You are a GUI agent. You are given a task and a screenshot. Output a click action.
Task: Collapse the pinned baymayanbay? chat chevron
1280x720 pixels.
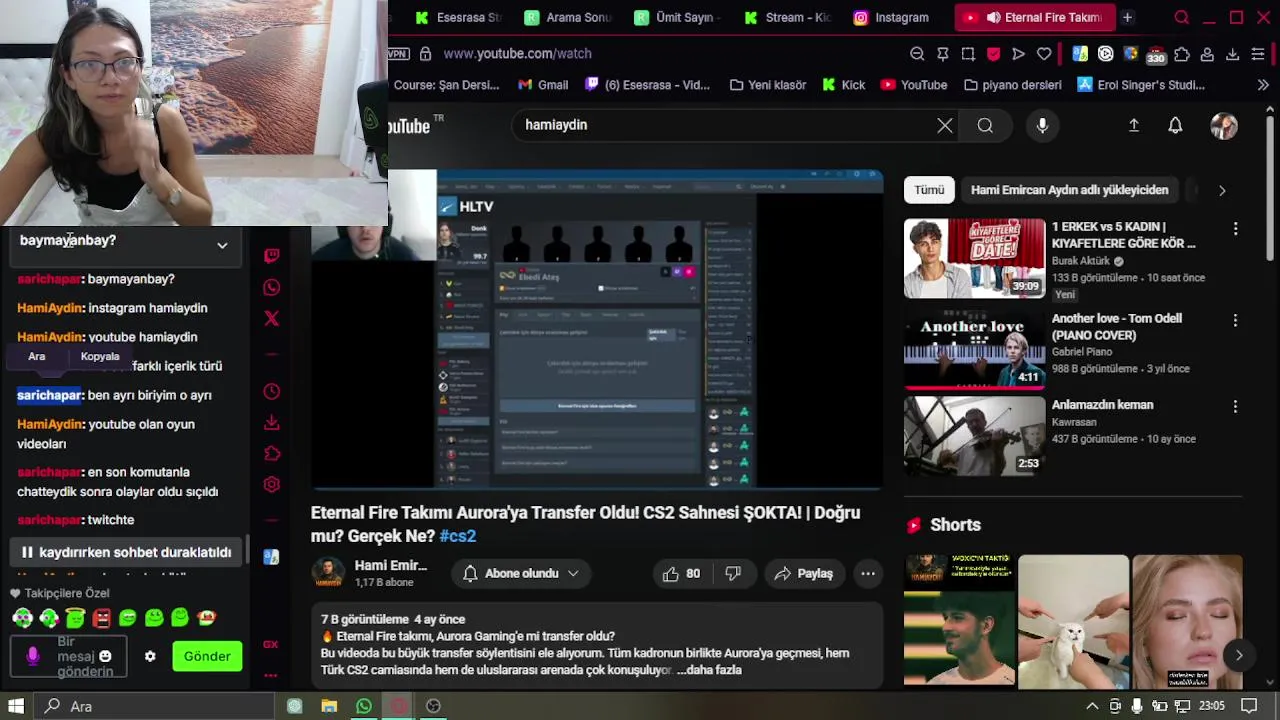(222, 245)
